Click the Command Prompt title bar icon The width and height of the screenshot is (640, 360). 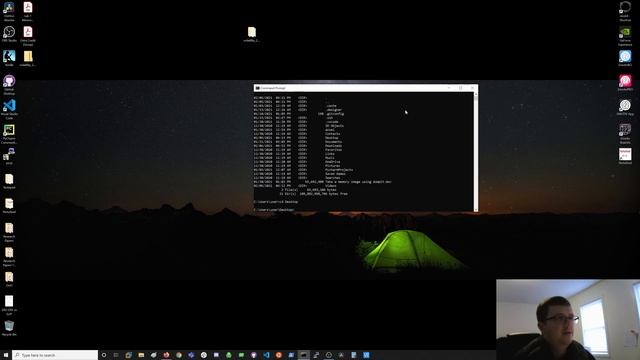[x=258, y=88]
